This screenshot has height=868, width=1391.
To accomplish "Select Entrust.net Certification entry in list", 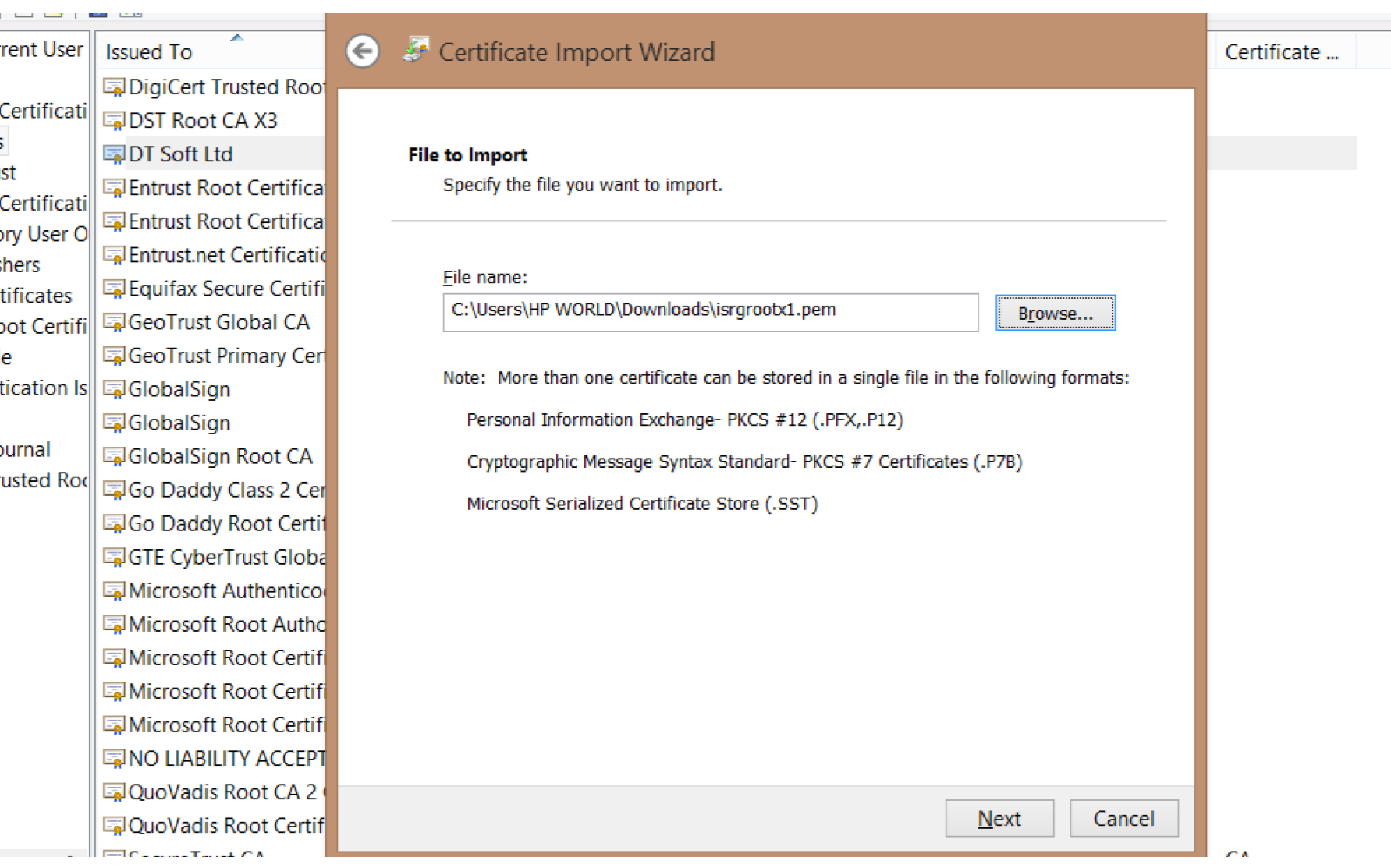I will 225,255.
